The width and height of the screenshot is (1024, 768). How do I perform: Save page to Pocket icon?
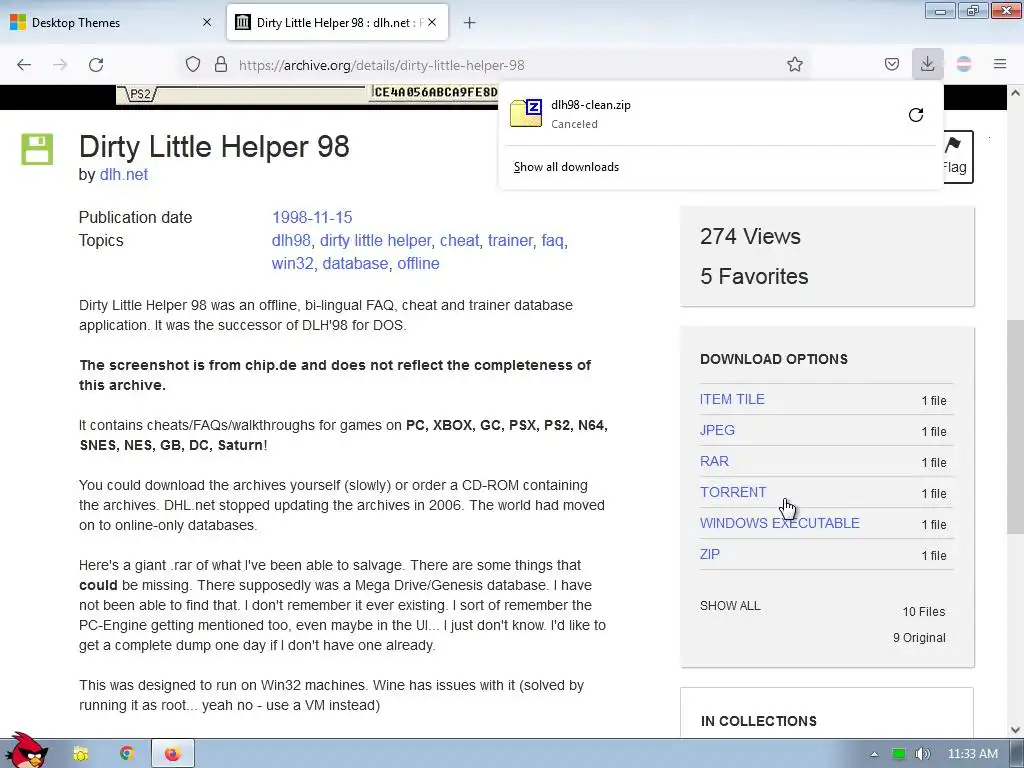click(x=892, y=64)
